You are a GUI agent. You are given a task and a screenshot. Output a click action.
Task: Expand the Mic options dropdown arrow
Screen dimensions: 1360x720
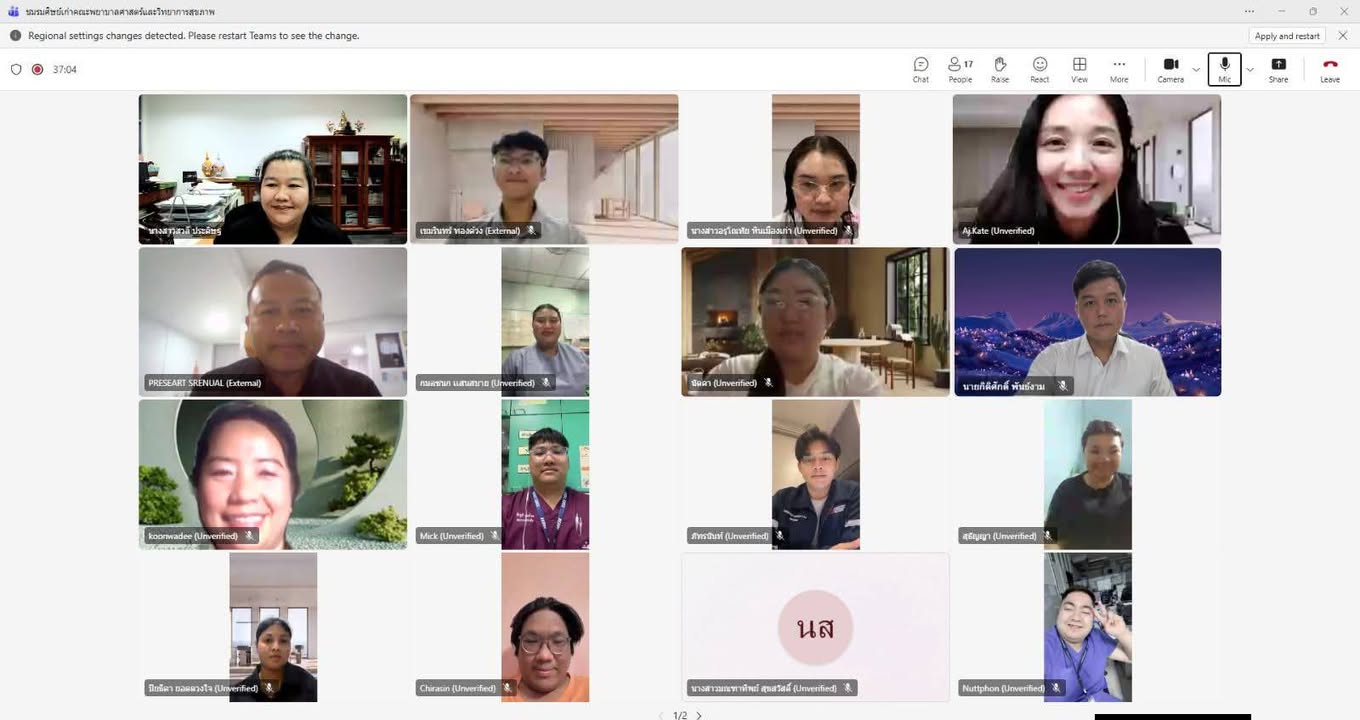[1250, 69]
